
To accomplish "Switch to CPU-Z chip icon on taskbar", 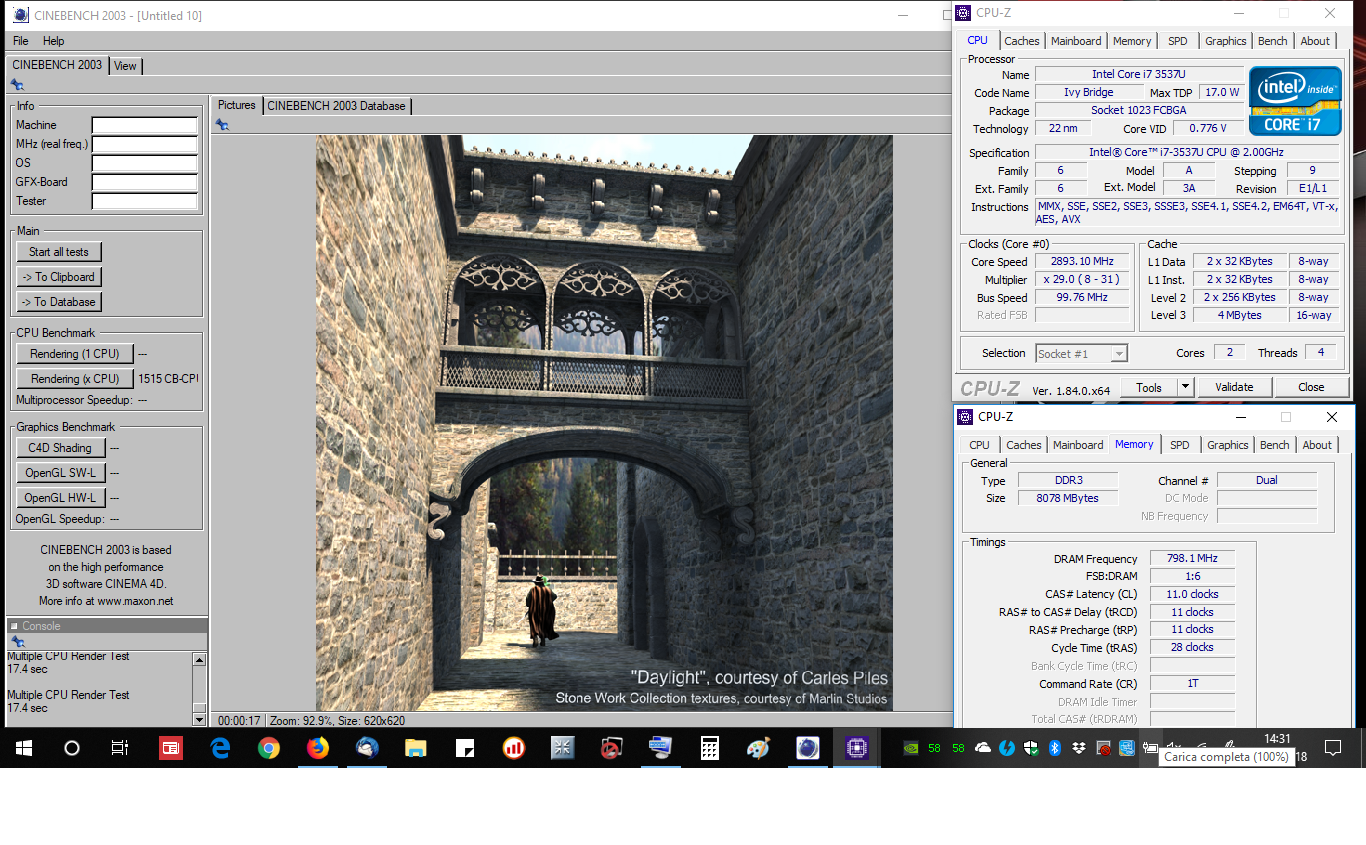I will pos(857,747).
